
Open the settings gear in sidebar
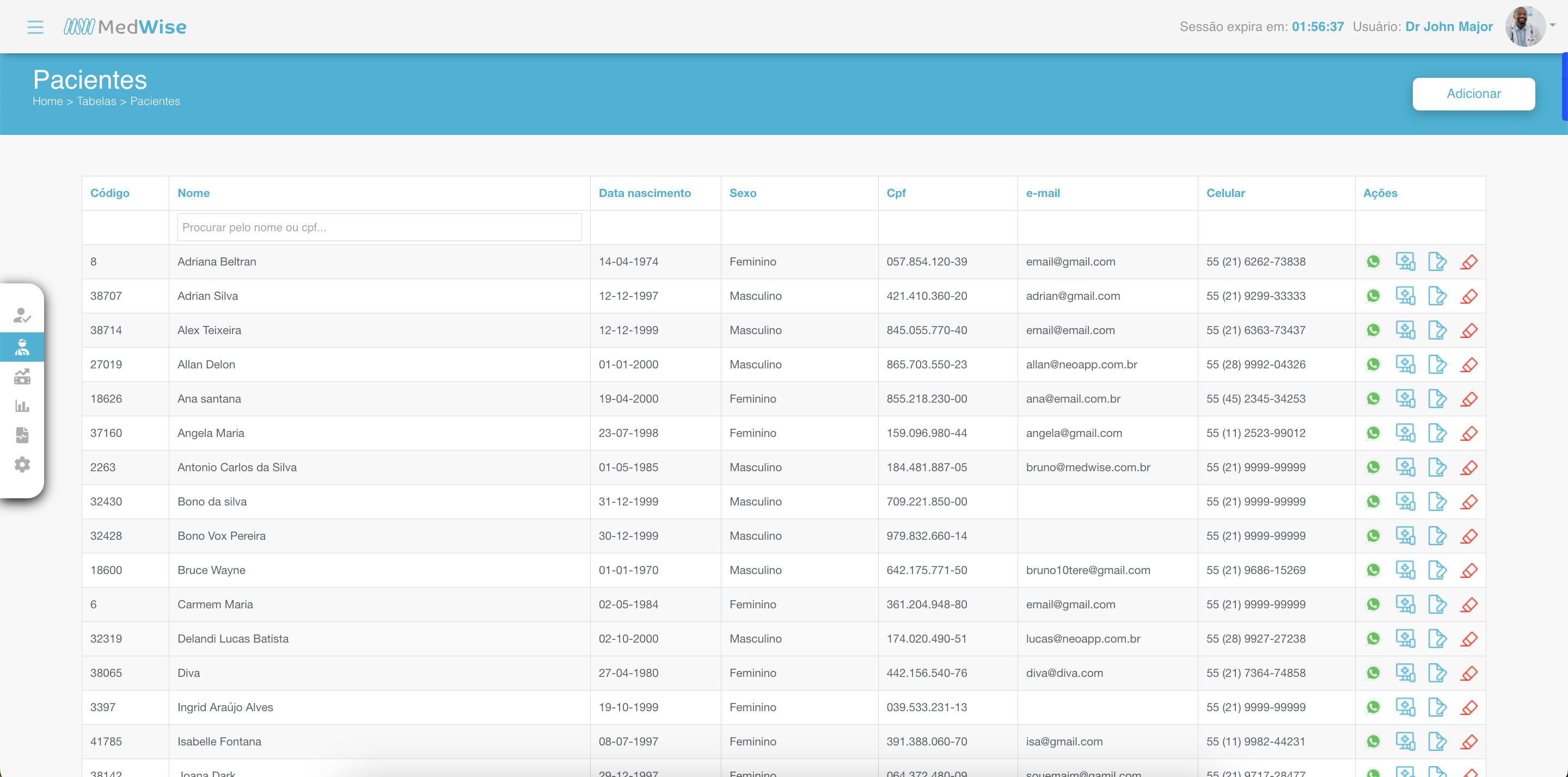(22, 464)
